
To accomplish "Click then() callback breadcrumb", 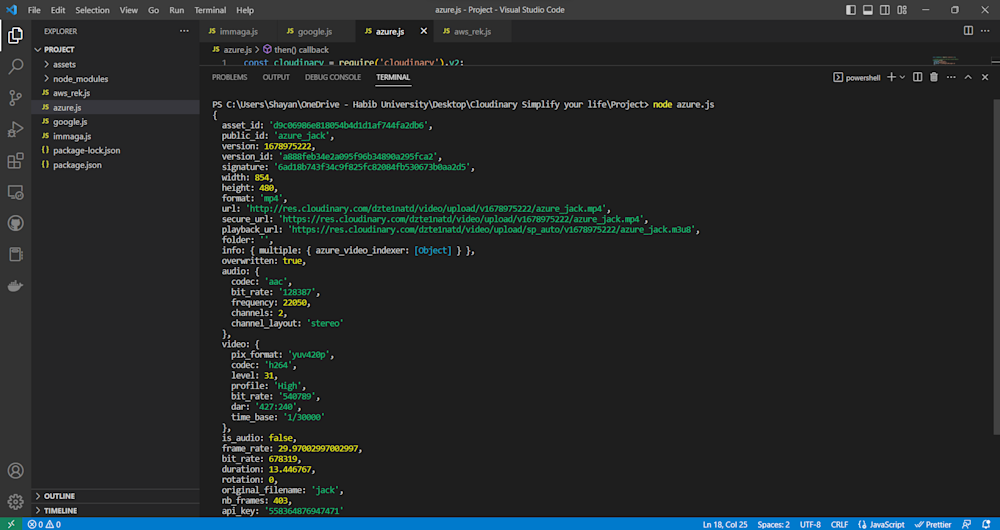I will pos(296,50).
